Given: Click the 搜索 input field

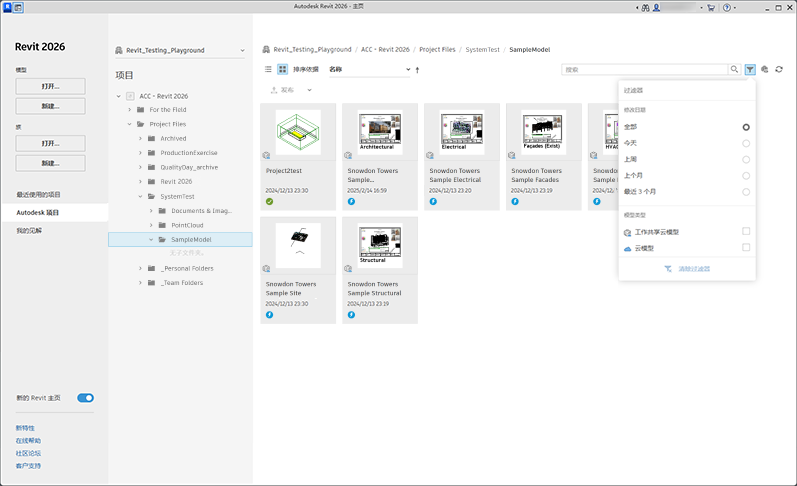Looking at the screenshot, I should click(645, 69).
